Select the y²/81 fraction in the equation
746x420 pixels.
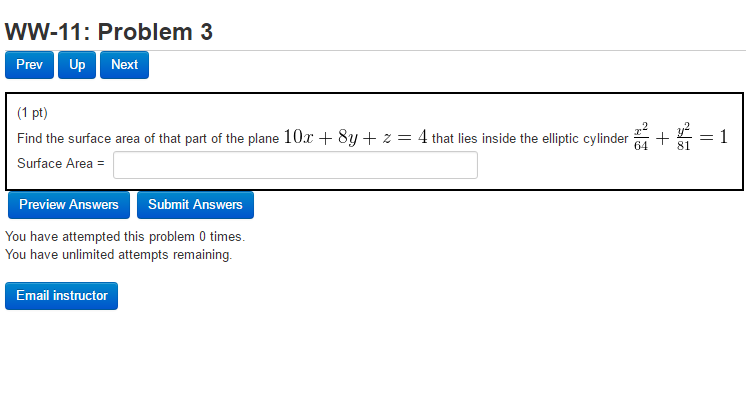(683, 138)
